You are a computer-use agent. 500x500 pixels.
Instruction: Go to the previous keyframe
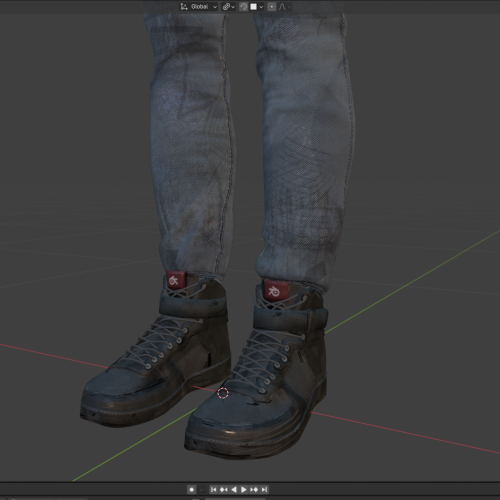[223, 490]
